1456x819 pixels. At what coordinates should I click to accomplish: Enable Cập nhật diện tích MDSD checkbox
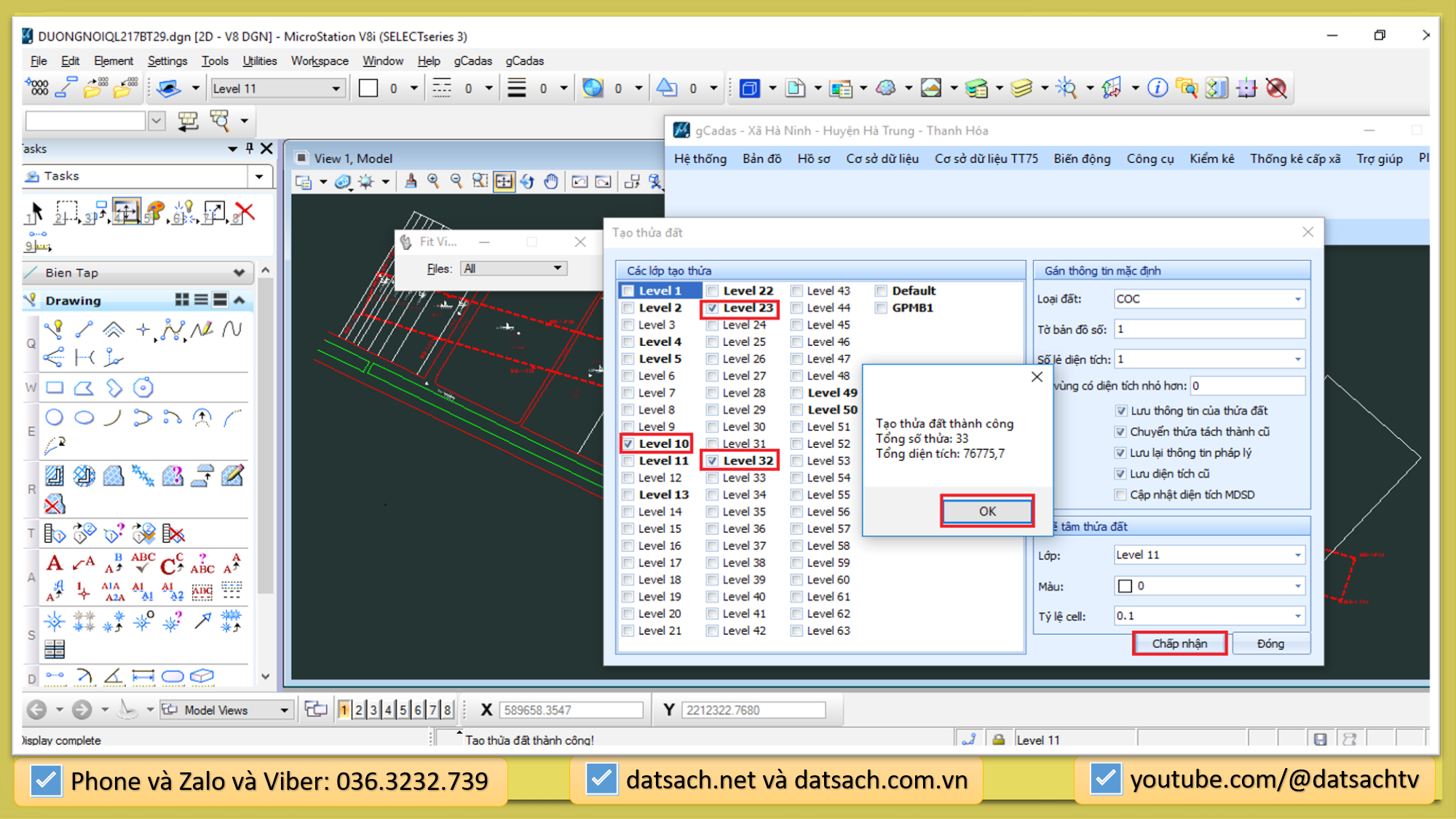coord(1121,495)
